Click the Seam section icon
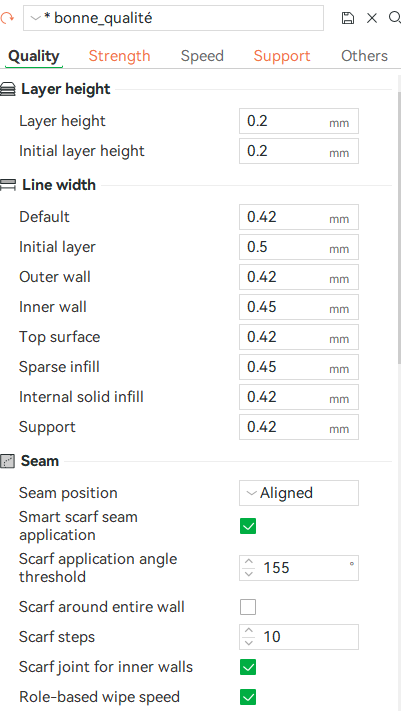The height and width of the screenshot is (711, 401). tap(7, 461)
